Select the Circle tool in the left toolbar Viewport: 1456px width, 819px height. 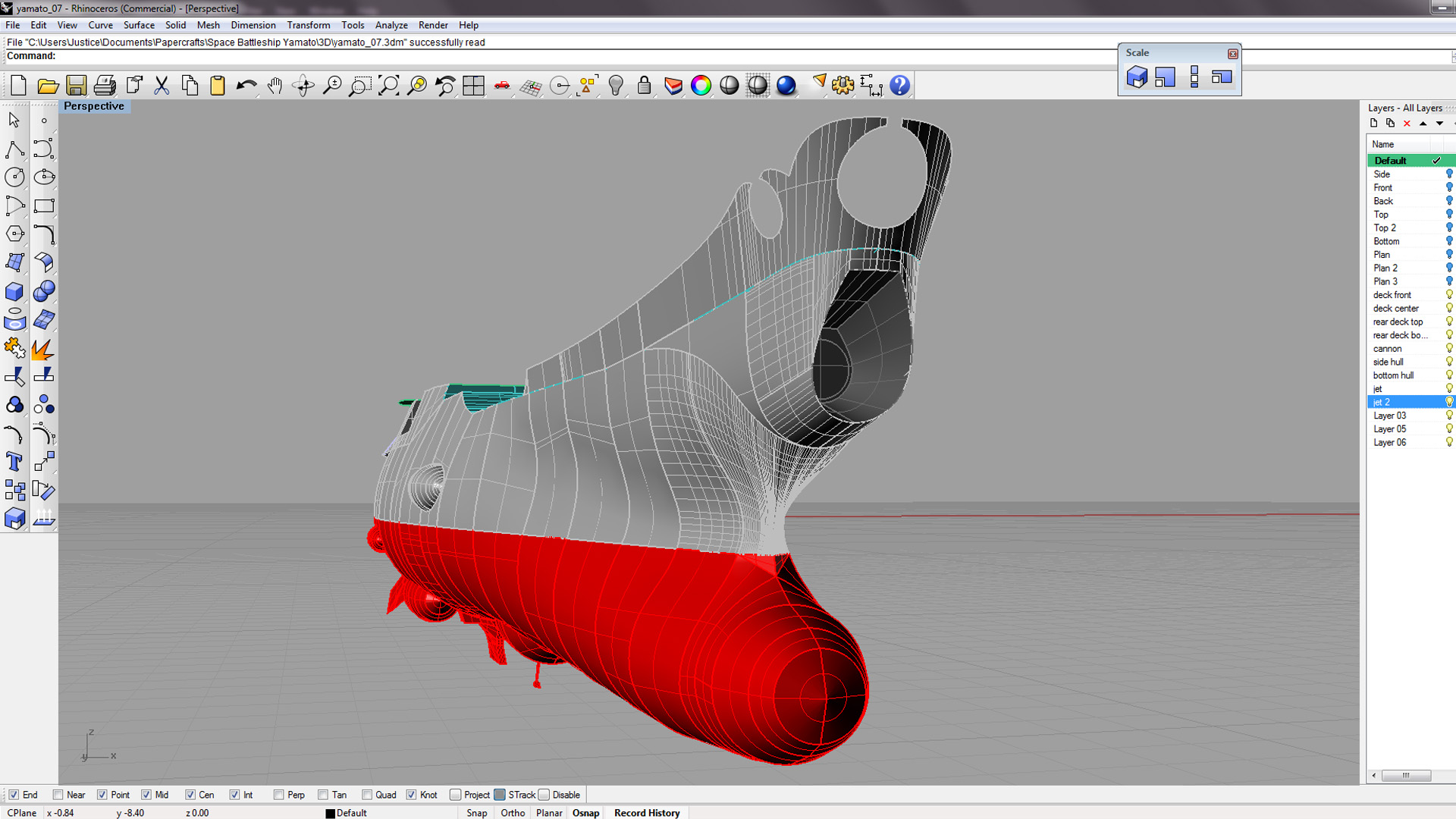(x=14, y=177)
